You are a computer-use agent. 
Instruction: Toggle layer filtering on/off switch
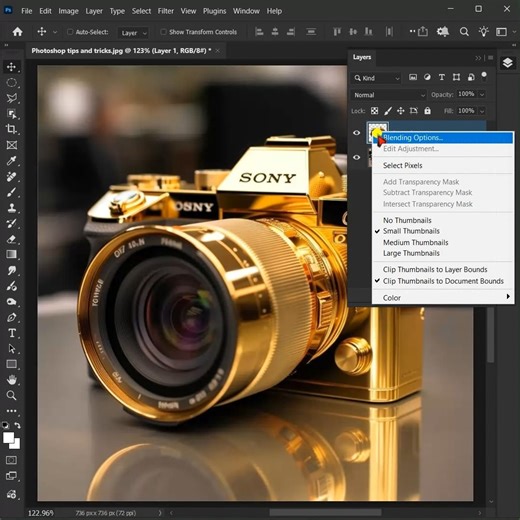pyautogui.click(x=484, y=76)
